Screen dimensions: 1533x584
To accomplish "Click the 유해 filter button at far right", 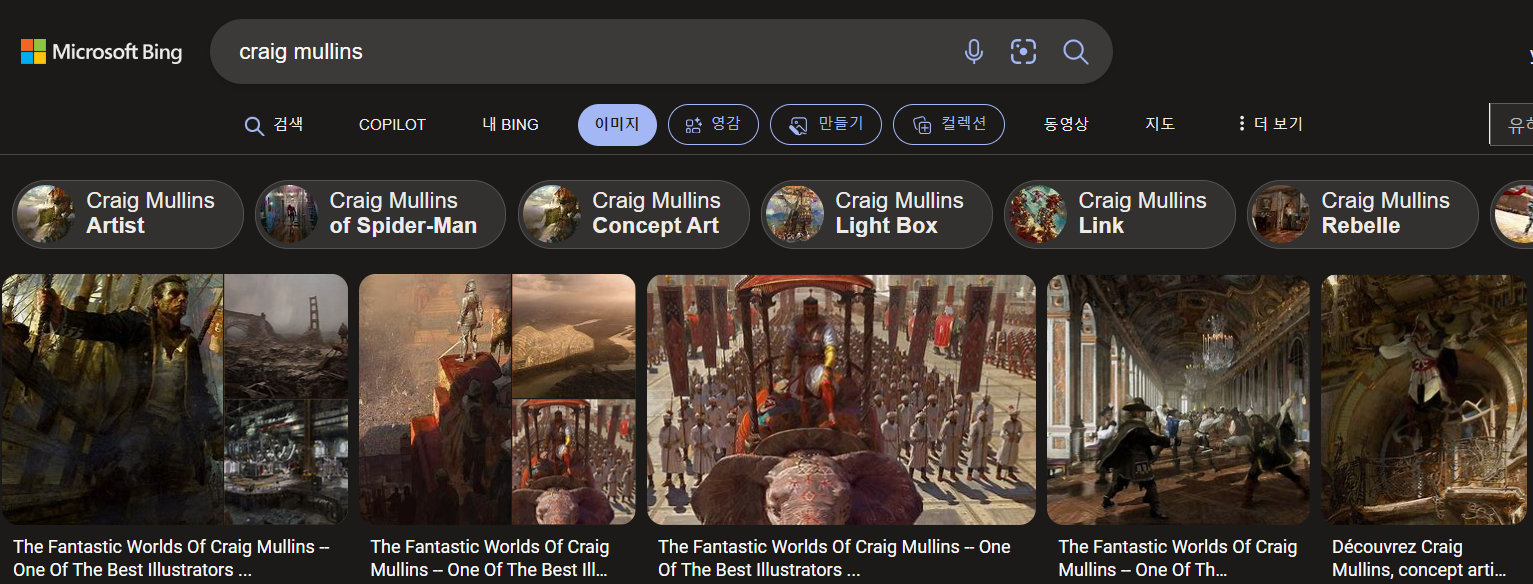I will point(1511,125).
